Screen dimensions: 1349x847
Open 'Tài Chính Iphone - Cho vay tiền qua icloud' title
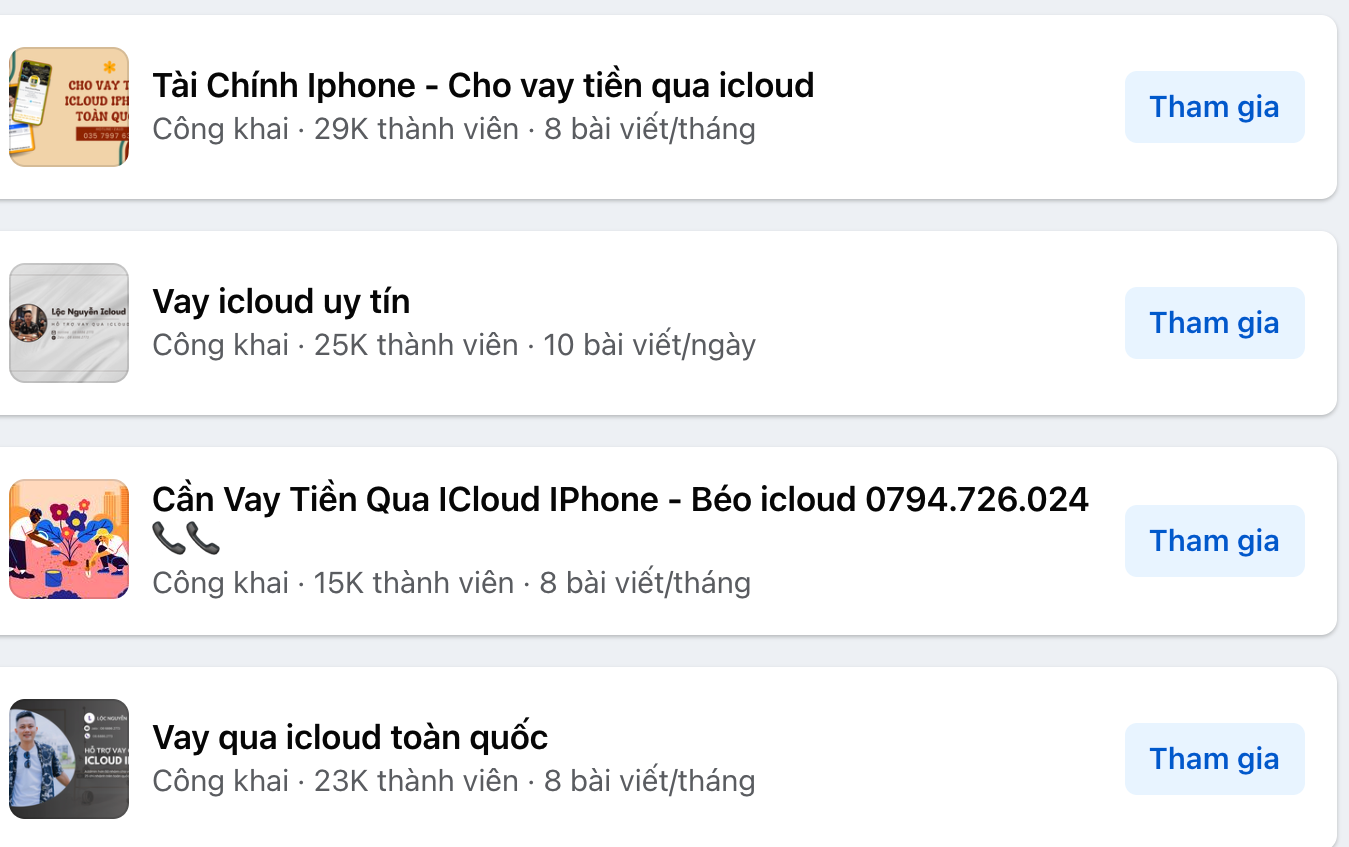[x=483, y=85]
